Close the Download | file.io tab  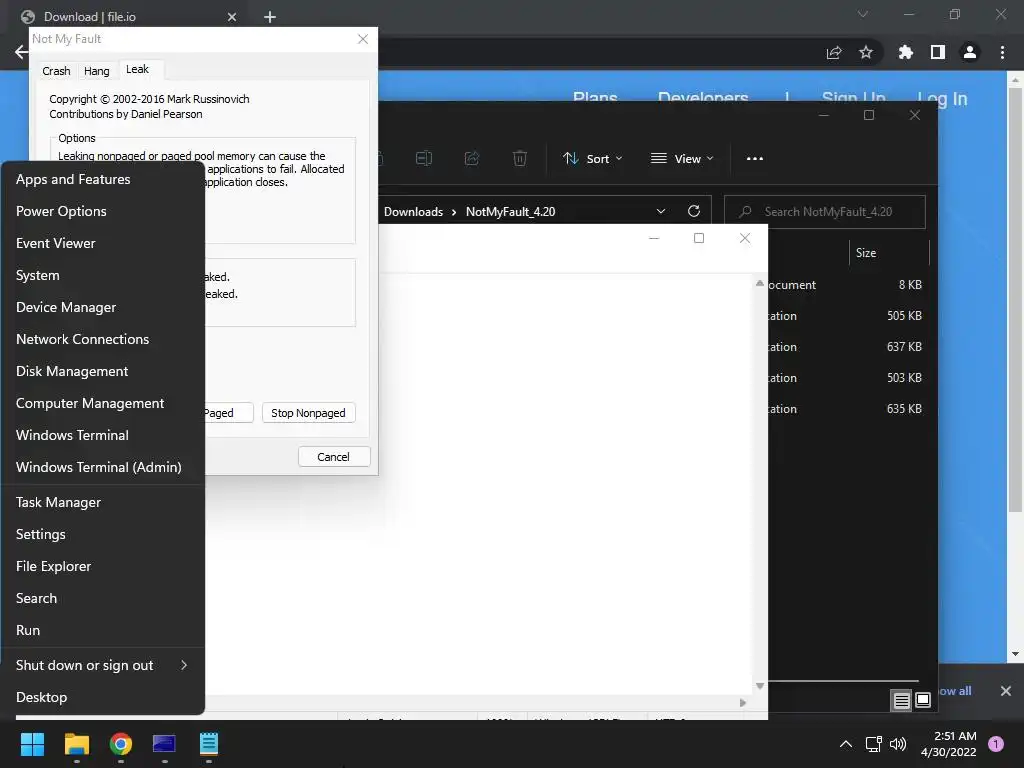coord(232,17)
